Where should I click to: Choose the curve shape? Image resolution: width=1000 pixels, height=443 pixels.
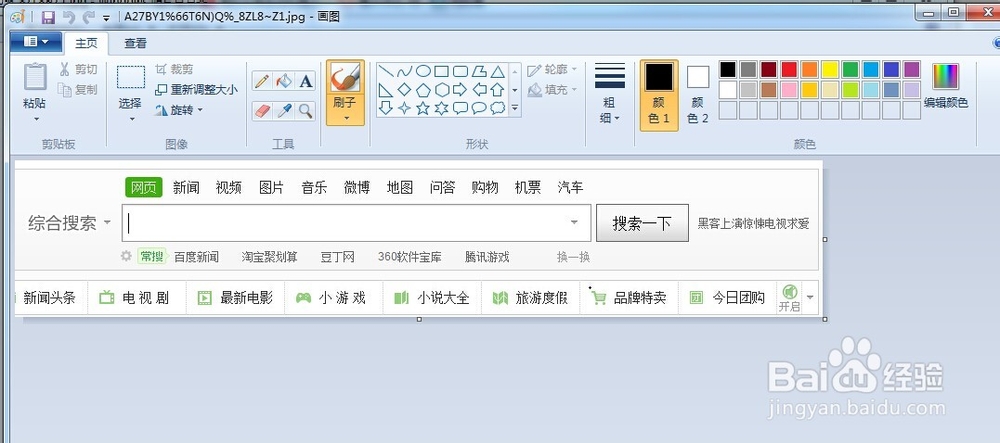coord(404,71)
